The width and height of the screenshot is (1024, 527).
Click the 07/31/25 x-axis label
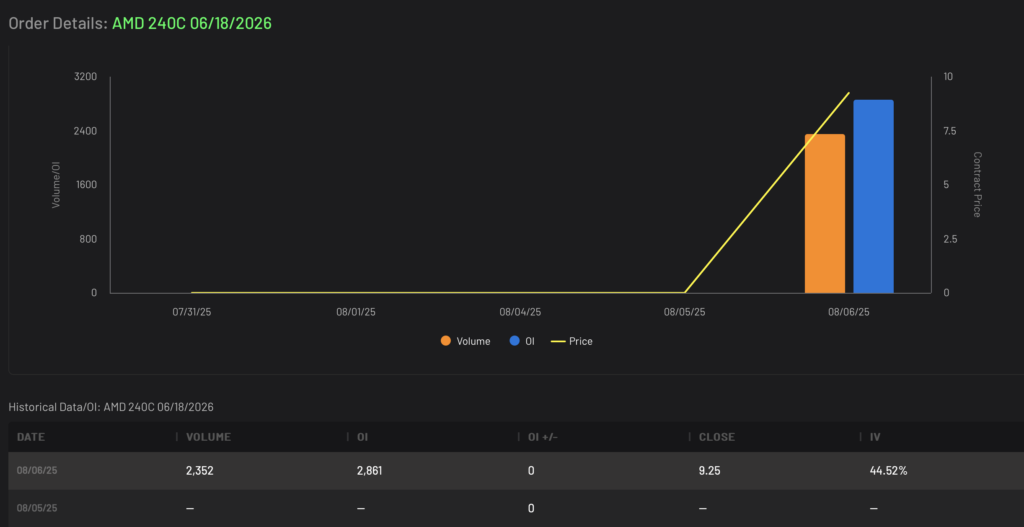pos(192,312)
